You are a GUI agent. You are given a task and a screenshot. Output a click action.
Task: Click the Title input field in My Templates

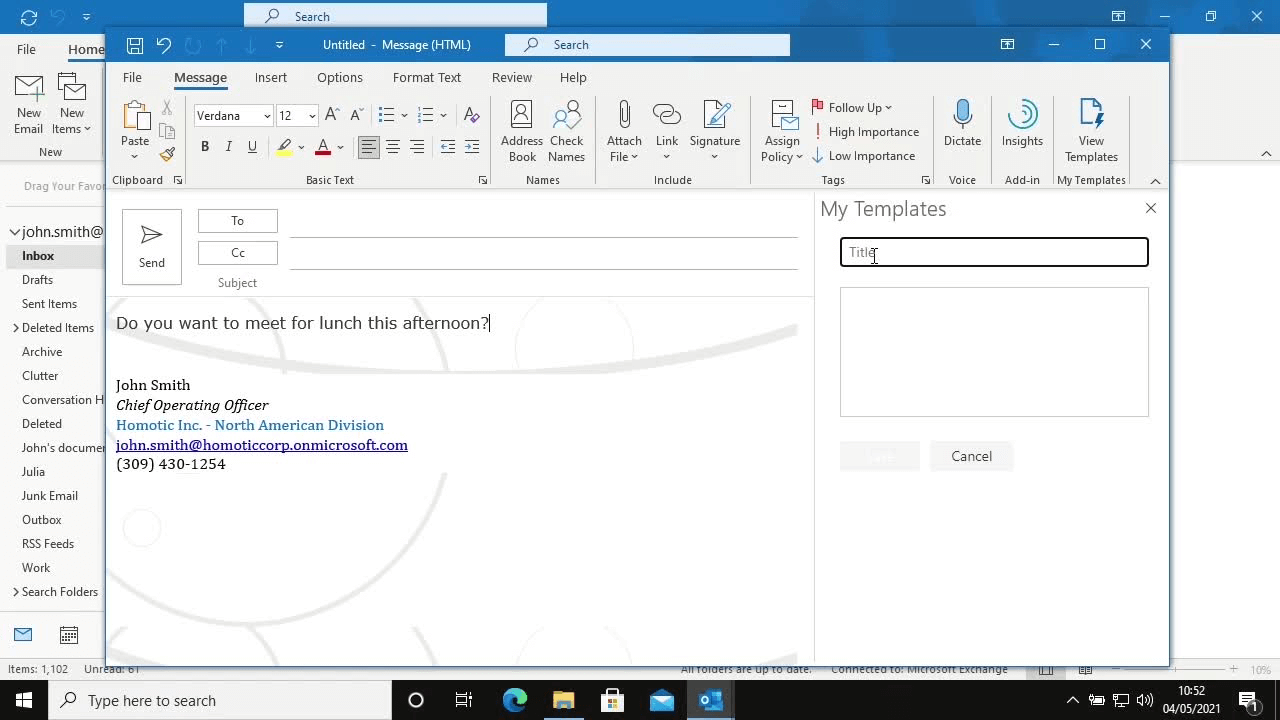click(x=993, y=252)
